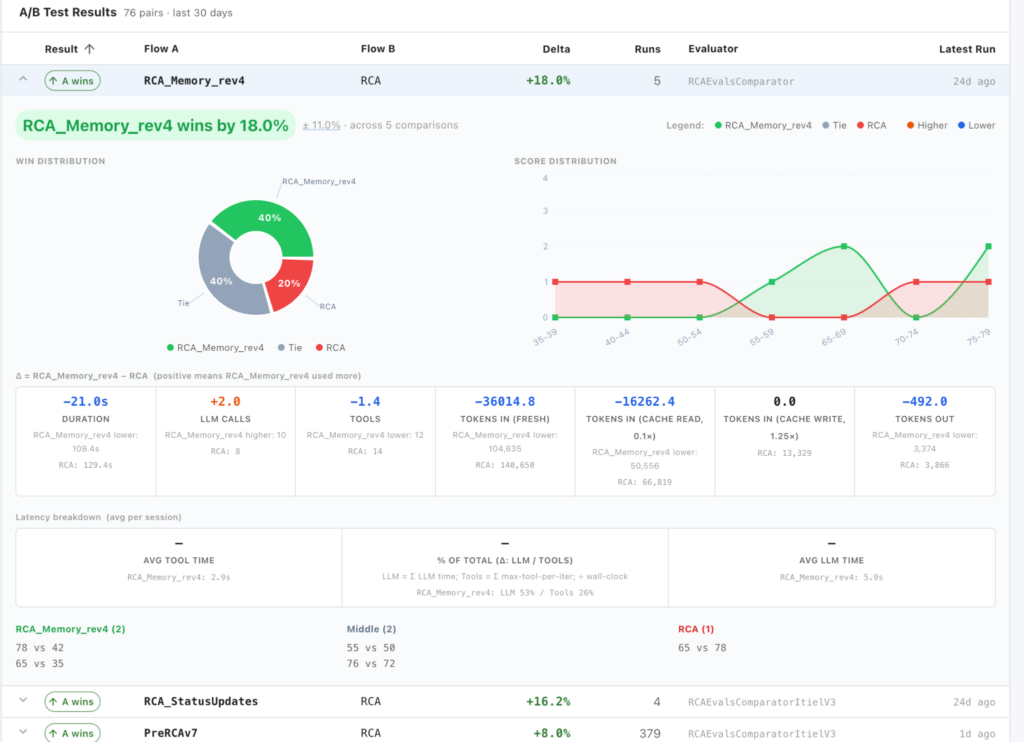Viewport: 1024px width, 742px height.
Task: Open the 76 vs 72 comparison
Action: pyautogui.click(x=371, y=664)
